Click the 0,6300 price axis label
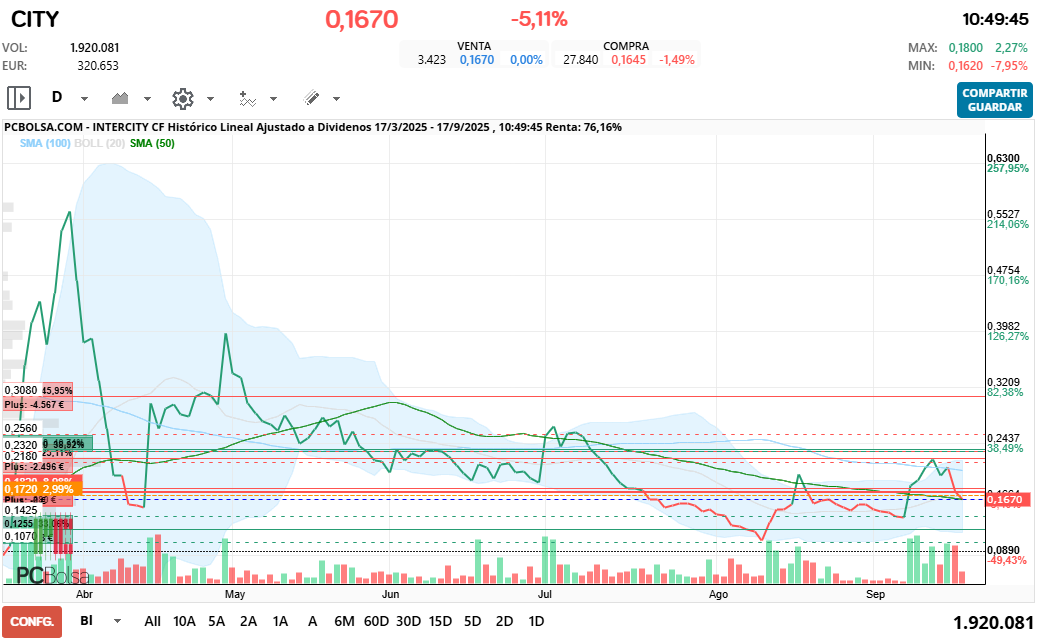 (1004, 158)
